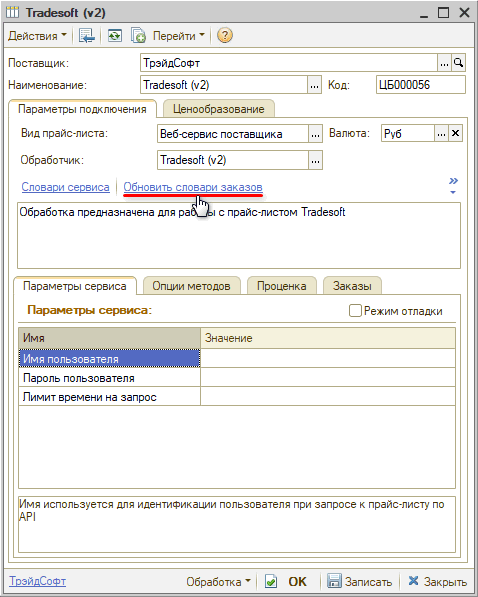Click the checkmark icon beside OK

point(271,582)
